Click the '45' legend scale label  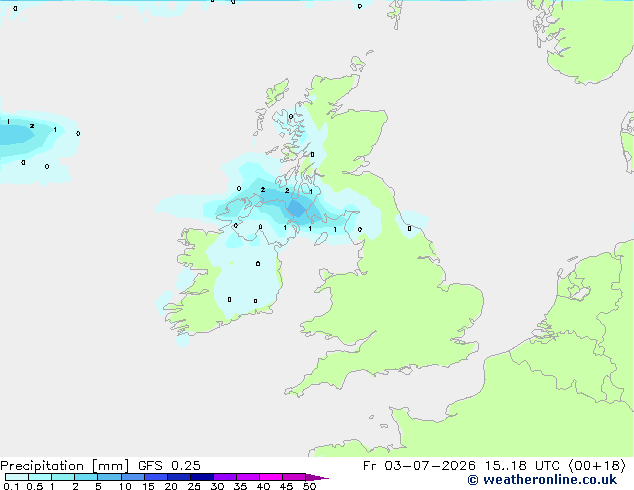tap(286, 486)
